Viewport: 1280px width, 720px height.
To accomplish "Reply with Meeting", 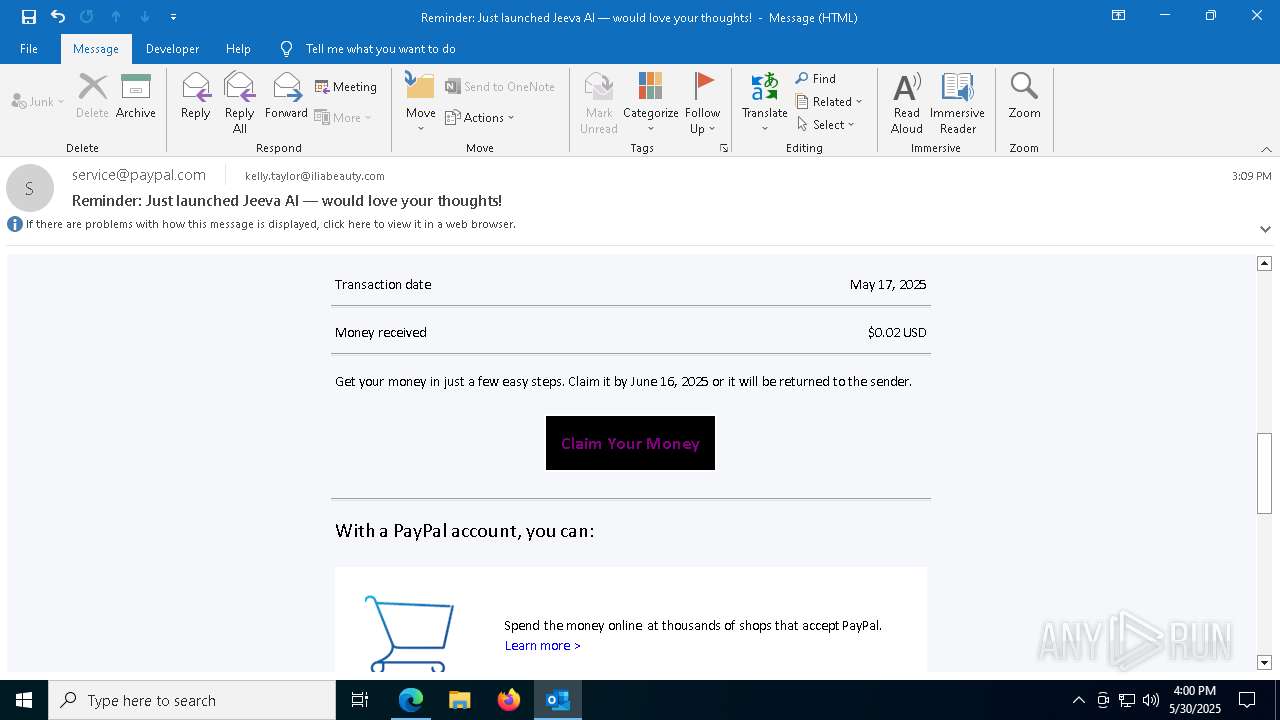I will [x=346, y=87].
